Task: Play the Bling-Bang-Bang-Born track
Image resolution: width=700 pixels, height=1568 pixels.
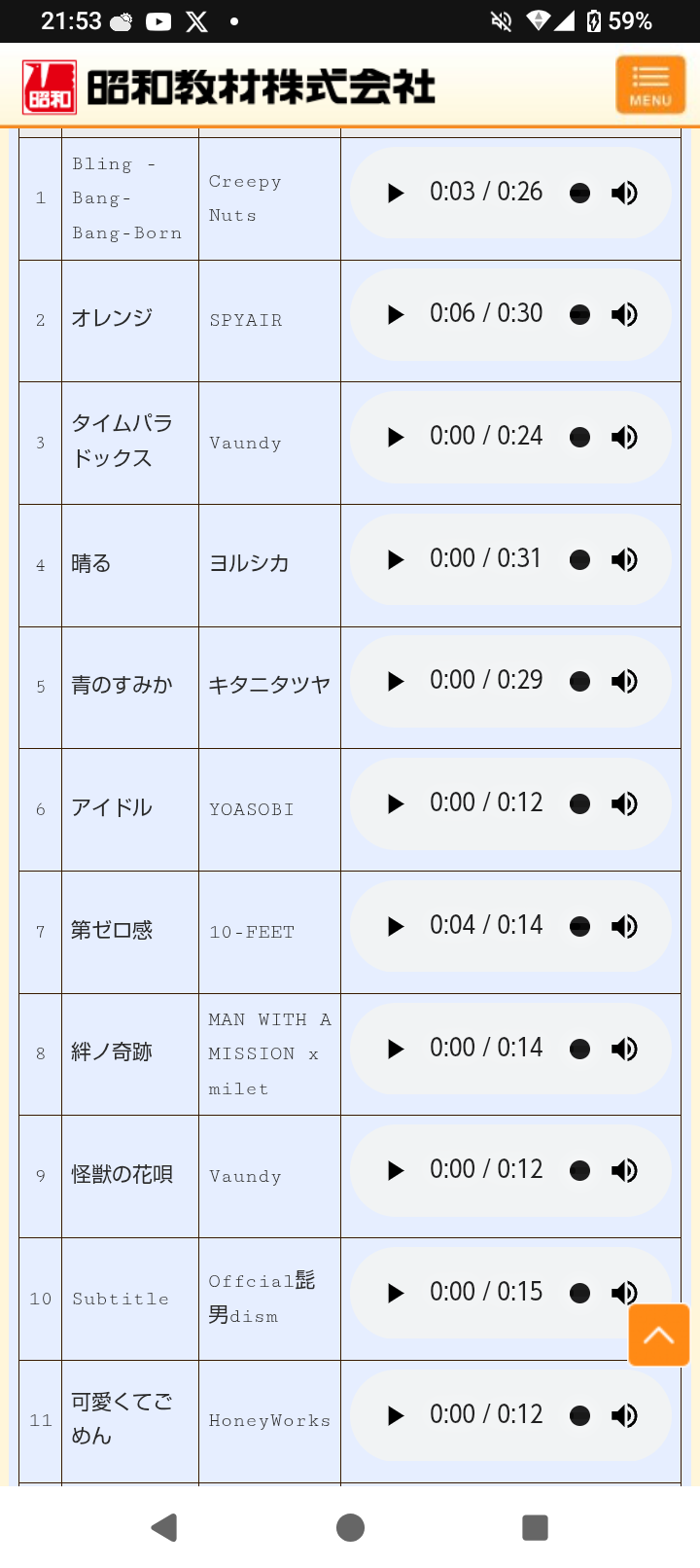Action: [395, 193]
